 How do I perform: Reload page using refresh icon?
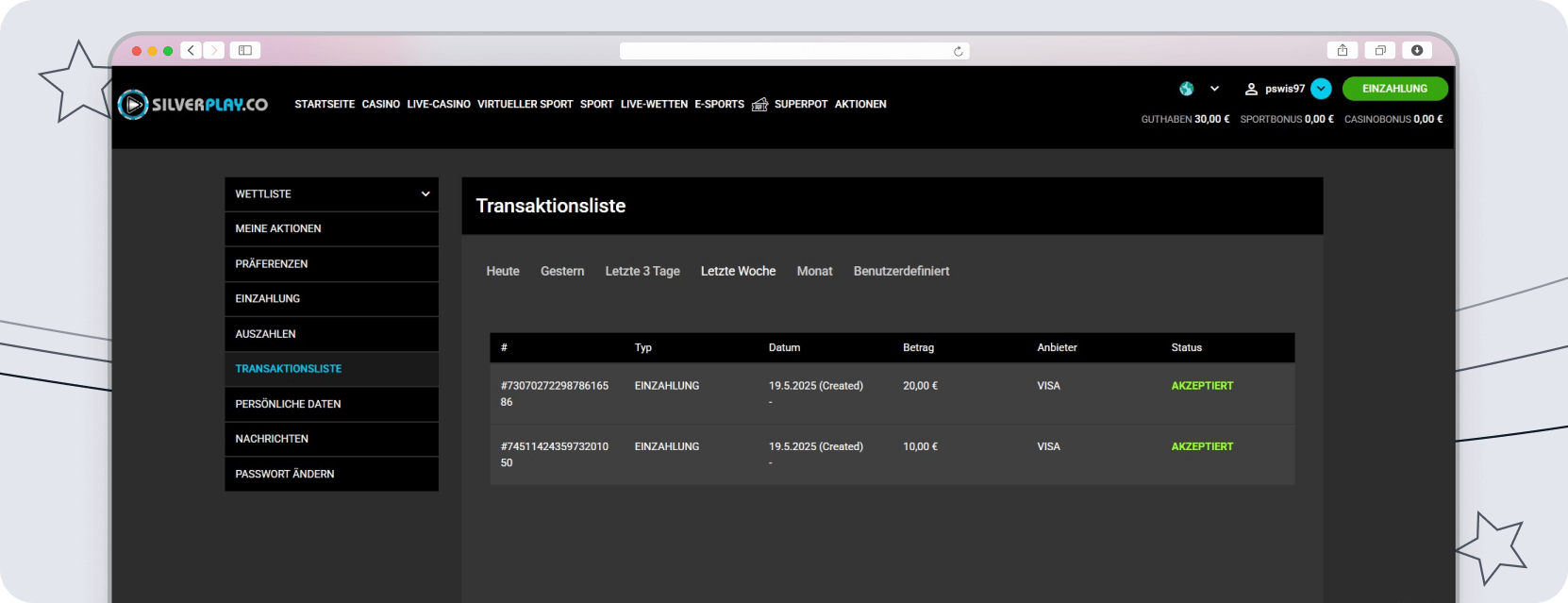(x=959, y=51)
